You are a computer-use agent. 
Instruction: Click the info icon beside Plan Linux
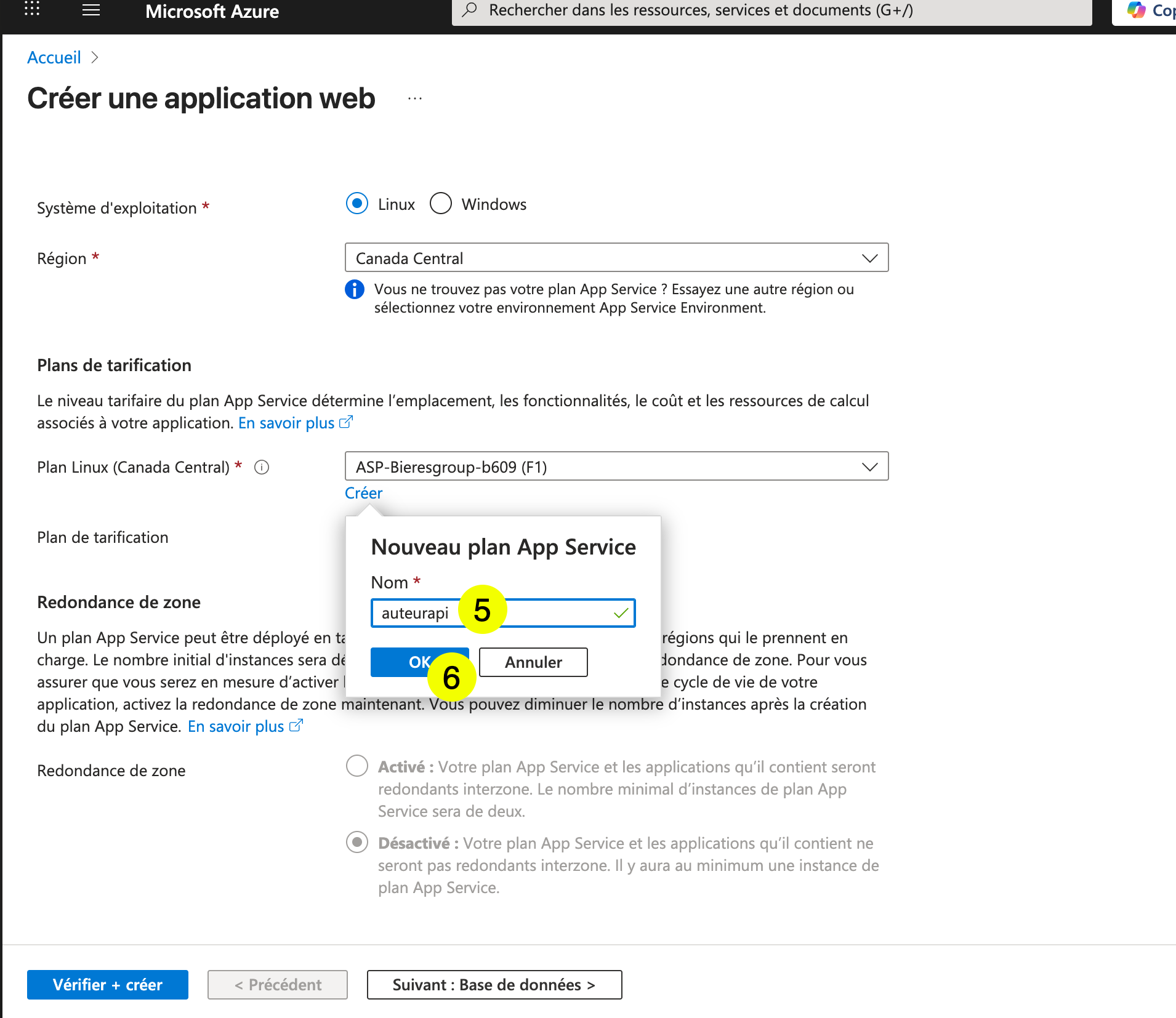point(262,468)
